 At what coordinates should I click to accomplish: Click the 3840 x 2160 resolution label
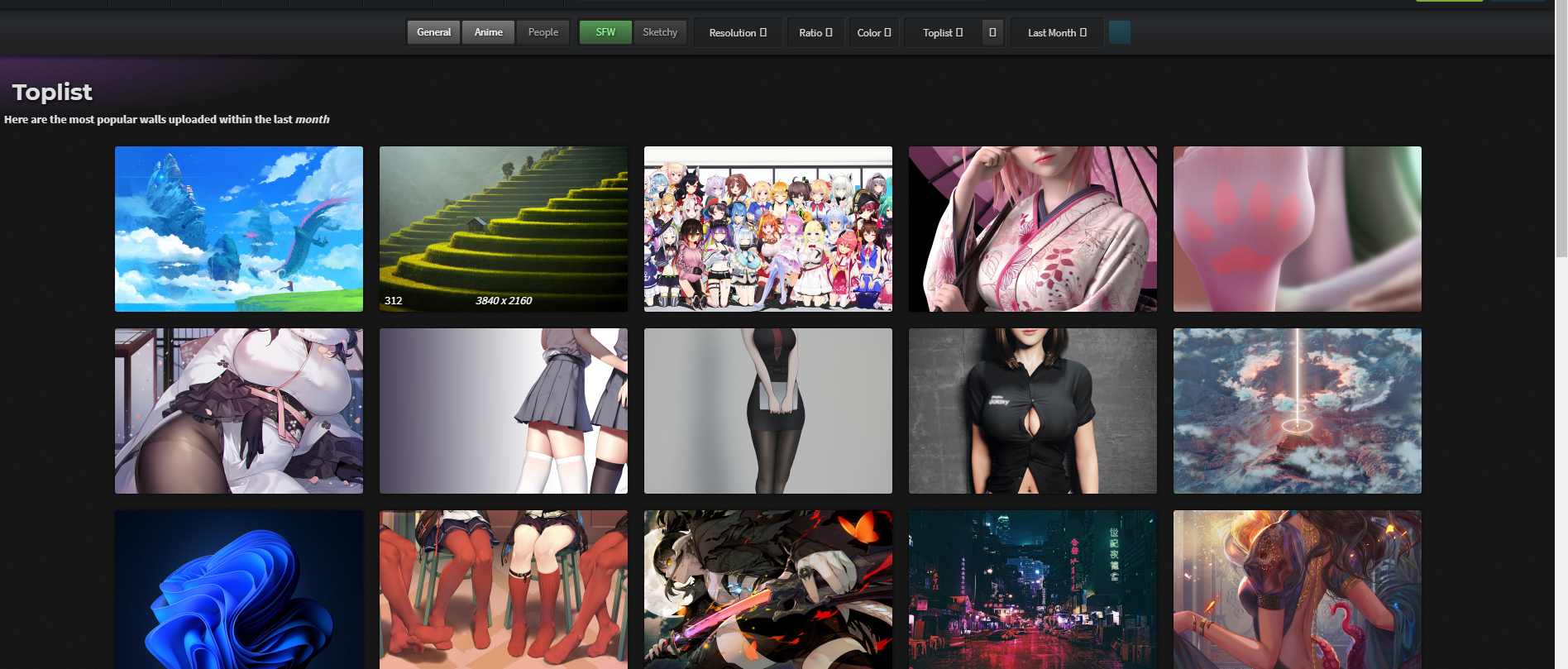[x=504, y=300]
